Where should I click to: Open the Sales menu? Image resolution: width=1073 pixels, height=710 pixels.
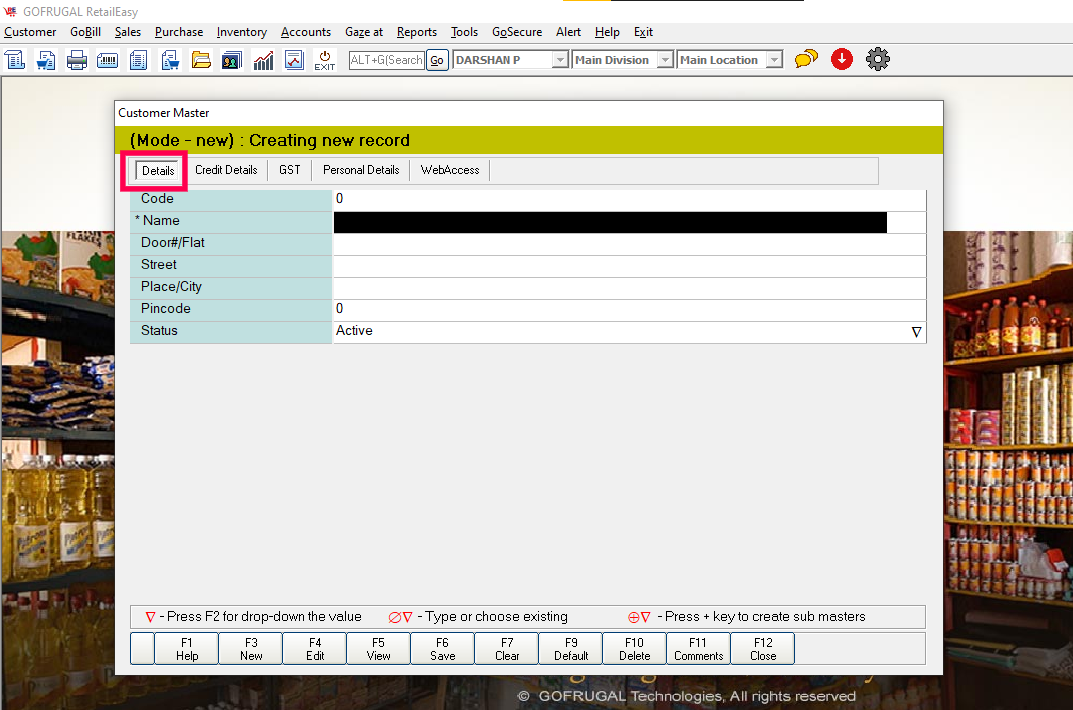point(128,32)
